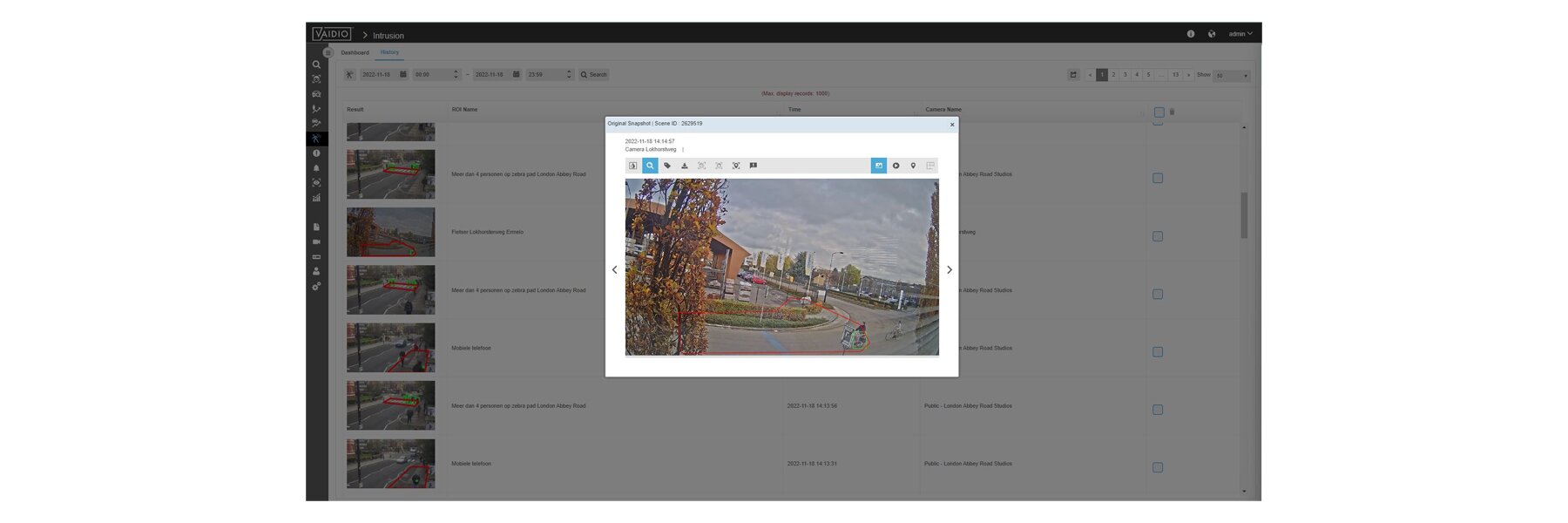1568x523 pixels.
Task: Click the intrusion filter icon before date field
Action: [349, 75]
